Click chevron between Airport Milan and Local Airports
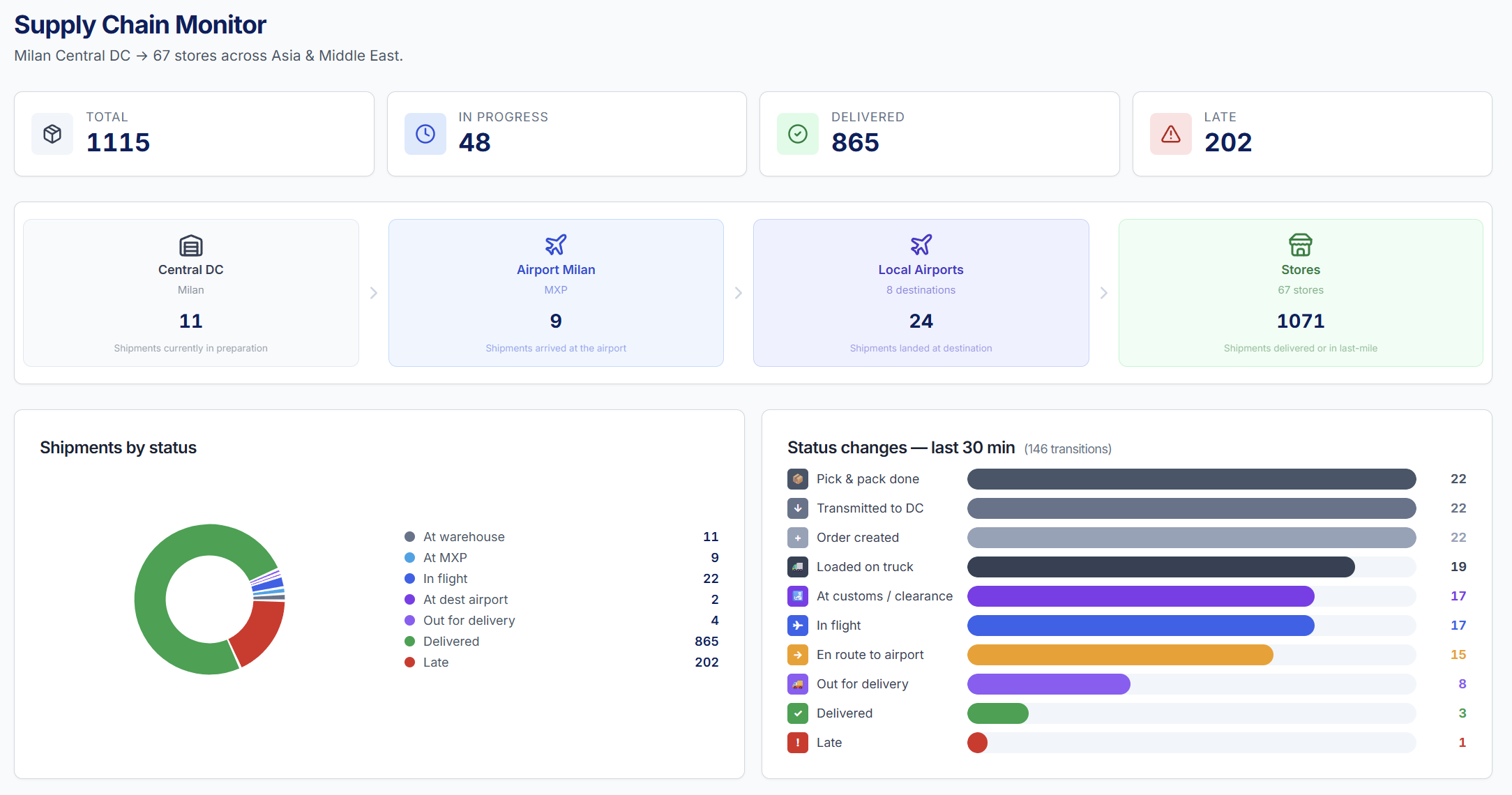Viewport: 1512px width, 795px height. pyautogui.click(x=739, y=293)
